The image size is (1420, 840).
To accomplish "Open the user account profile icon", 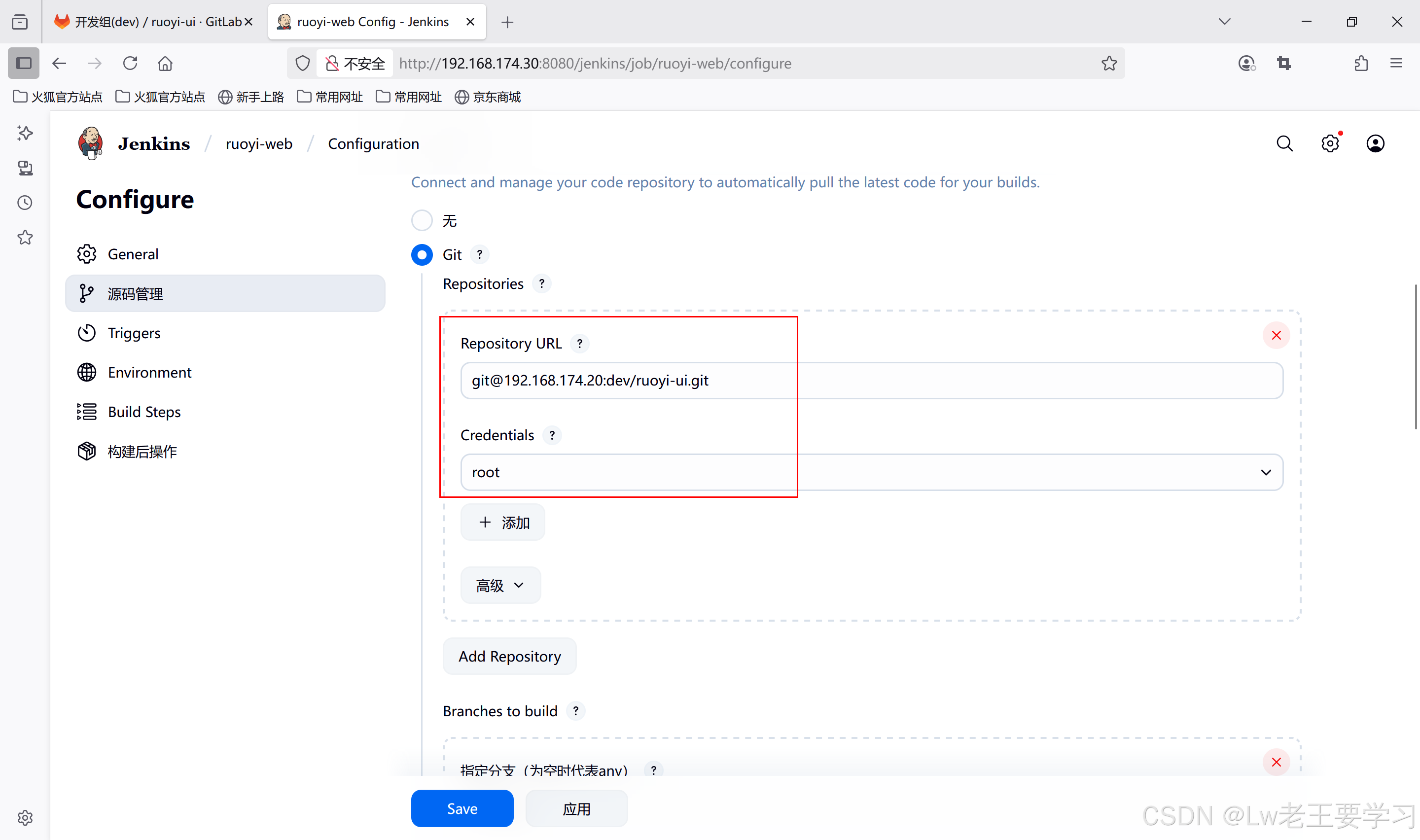I will [1375, 144].
